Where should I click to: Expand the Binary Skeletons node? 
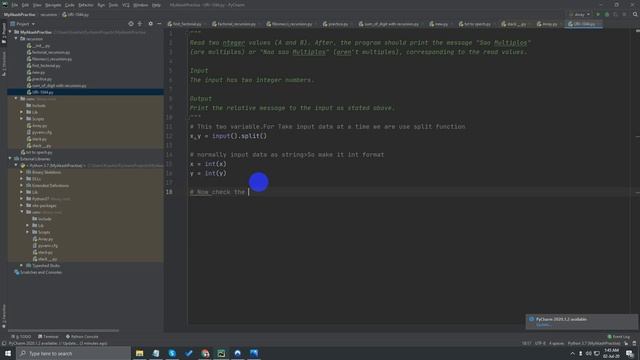click(22, 172)
